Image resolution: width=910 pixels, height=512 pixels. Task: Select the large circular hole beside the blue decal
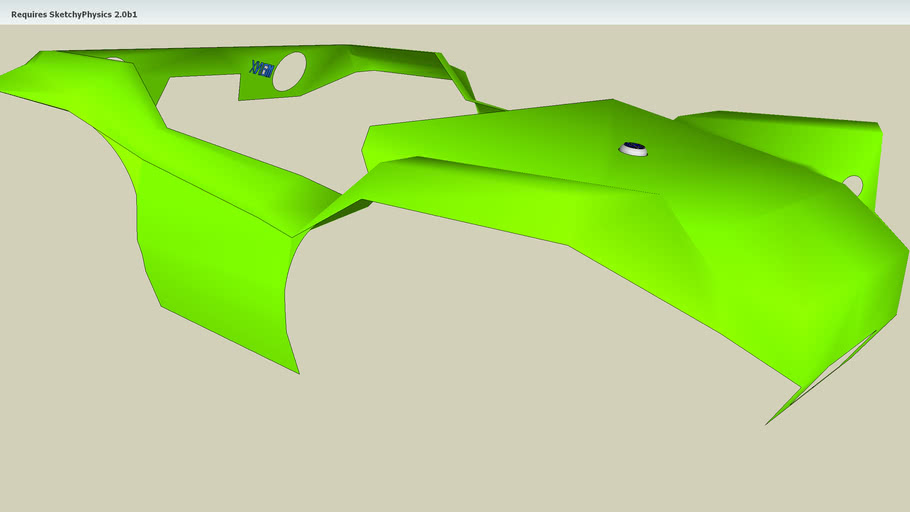click(290, 72)
